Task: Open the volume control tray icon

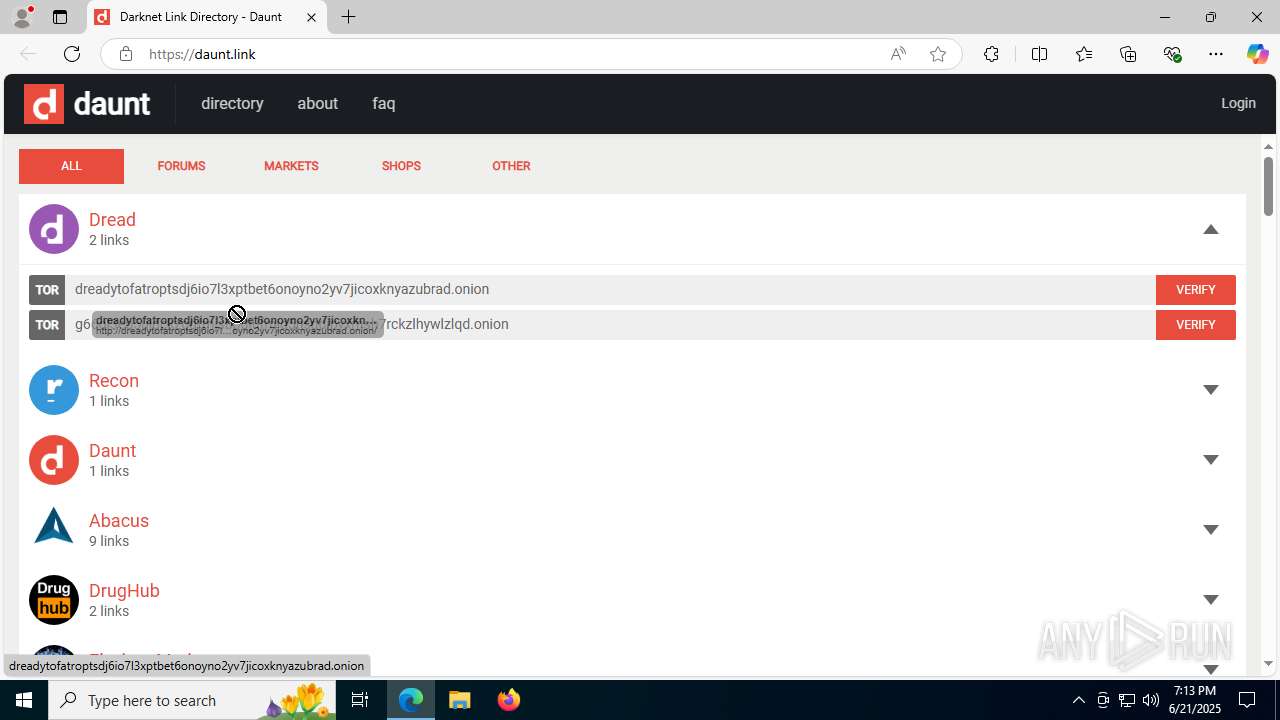Action: coord(1151,700)
